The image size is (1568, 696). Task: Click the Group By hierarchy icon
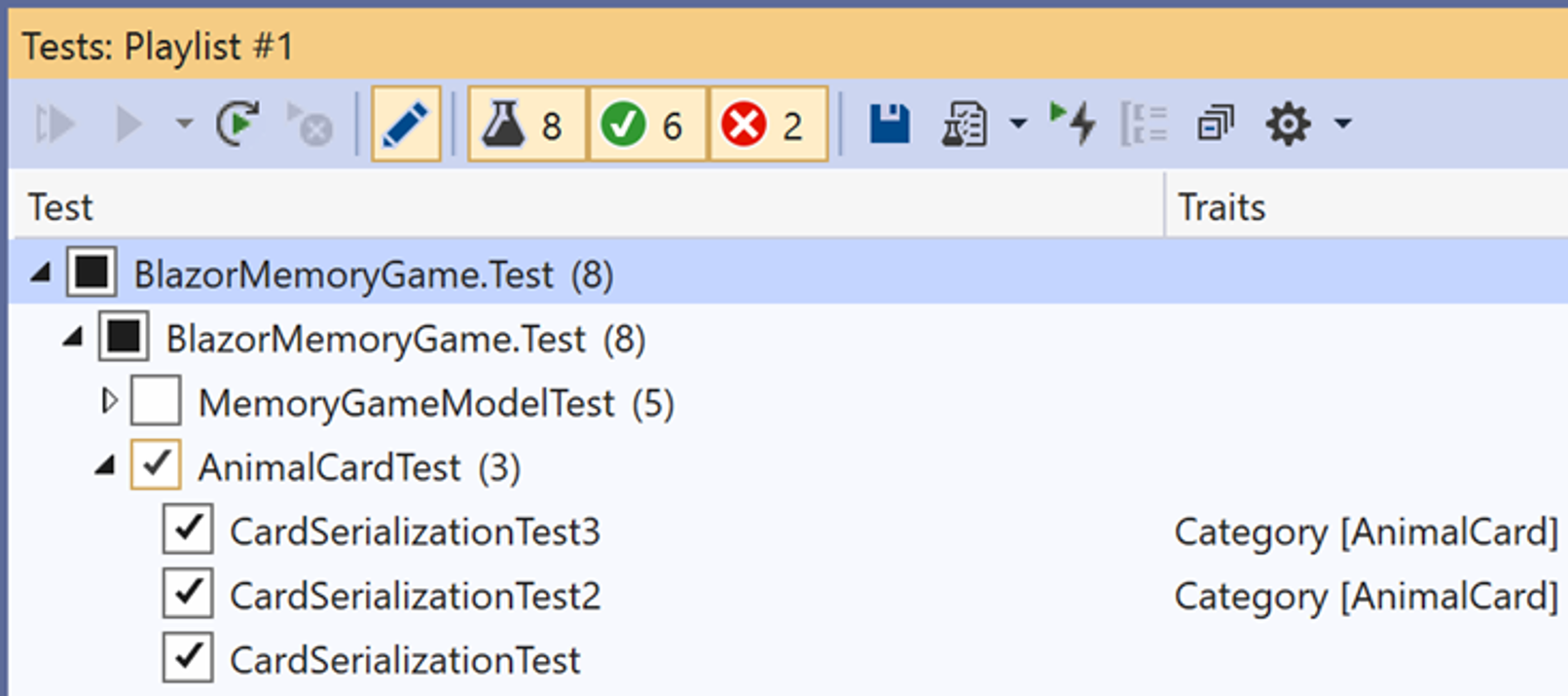point(1144,125)
